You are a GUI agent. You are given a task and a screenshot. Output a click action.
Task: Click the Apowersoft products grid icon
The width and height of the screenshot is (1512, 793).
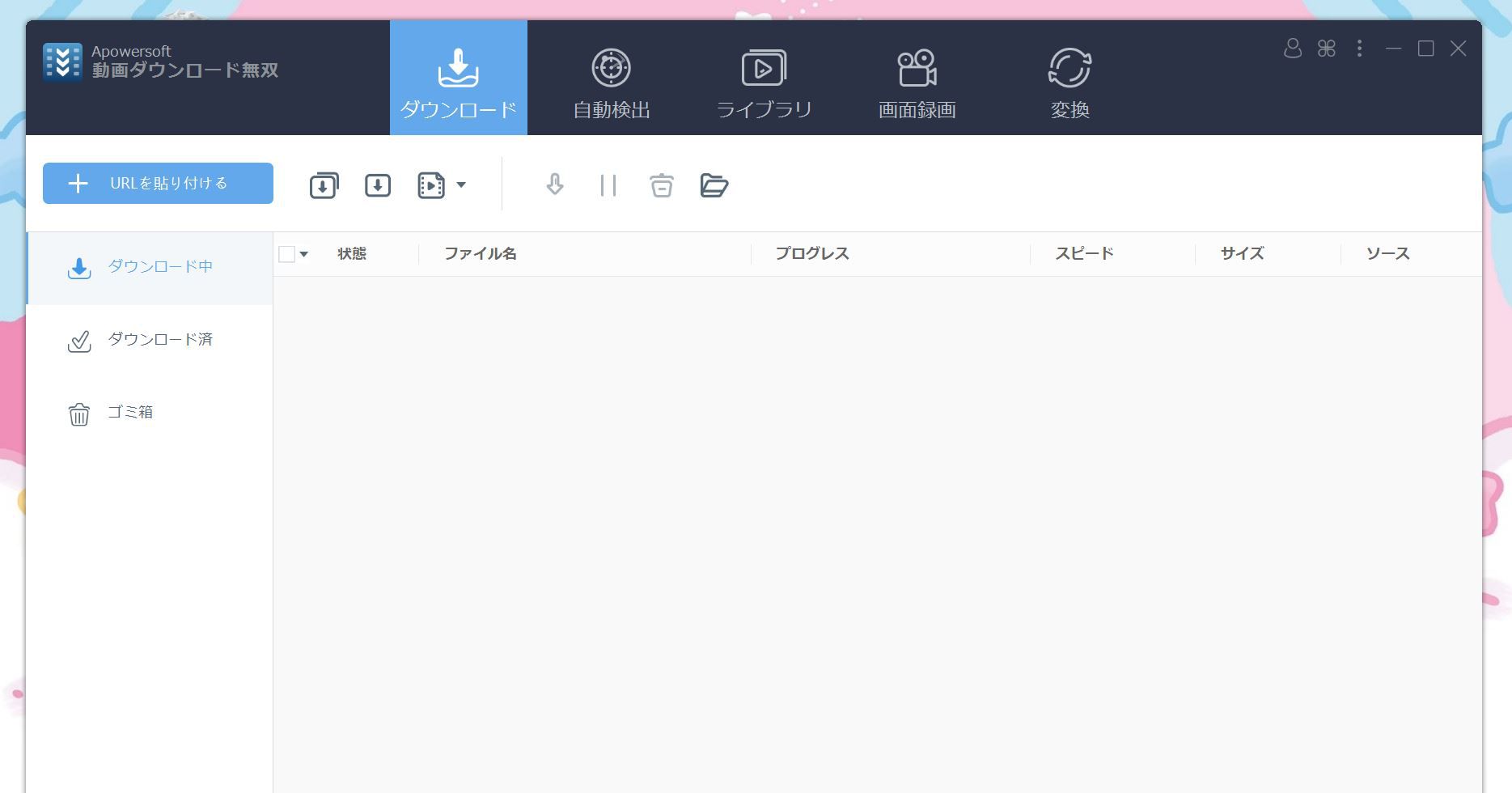click(x=1326, y=49)
